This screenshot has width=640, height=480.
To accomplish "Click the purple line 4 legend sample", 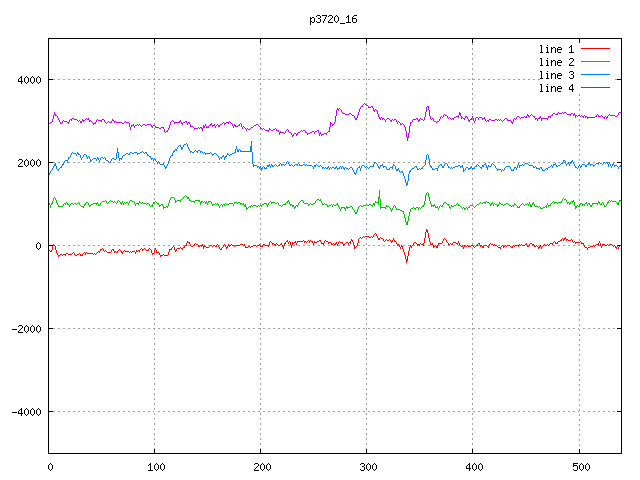I will 595,88.
